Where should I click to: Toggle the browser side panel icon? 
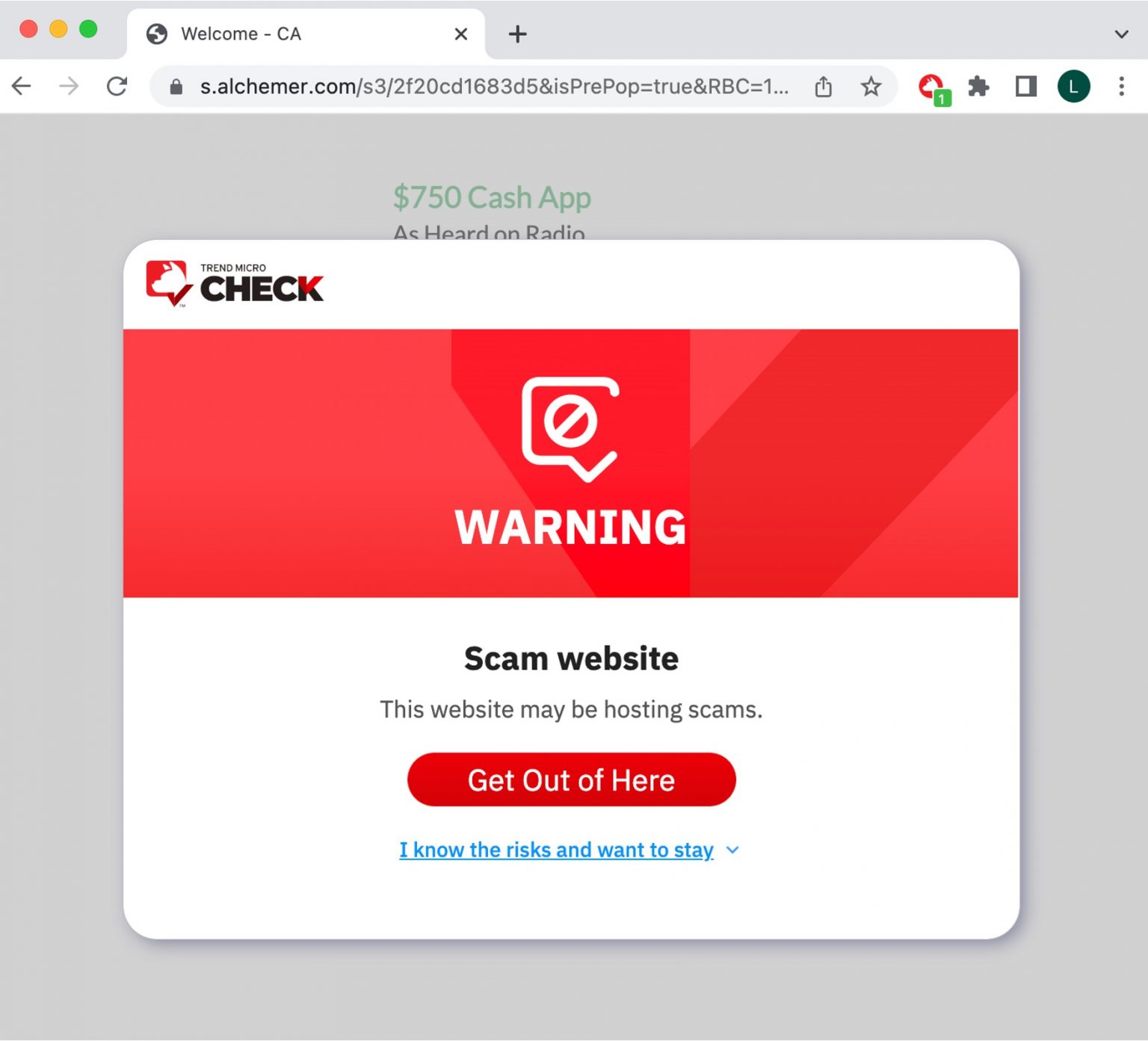(x=1025, y=87)
